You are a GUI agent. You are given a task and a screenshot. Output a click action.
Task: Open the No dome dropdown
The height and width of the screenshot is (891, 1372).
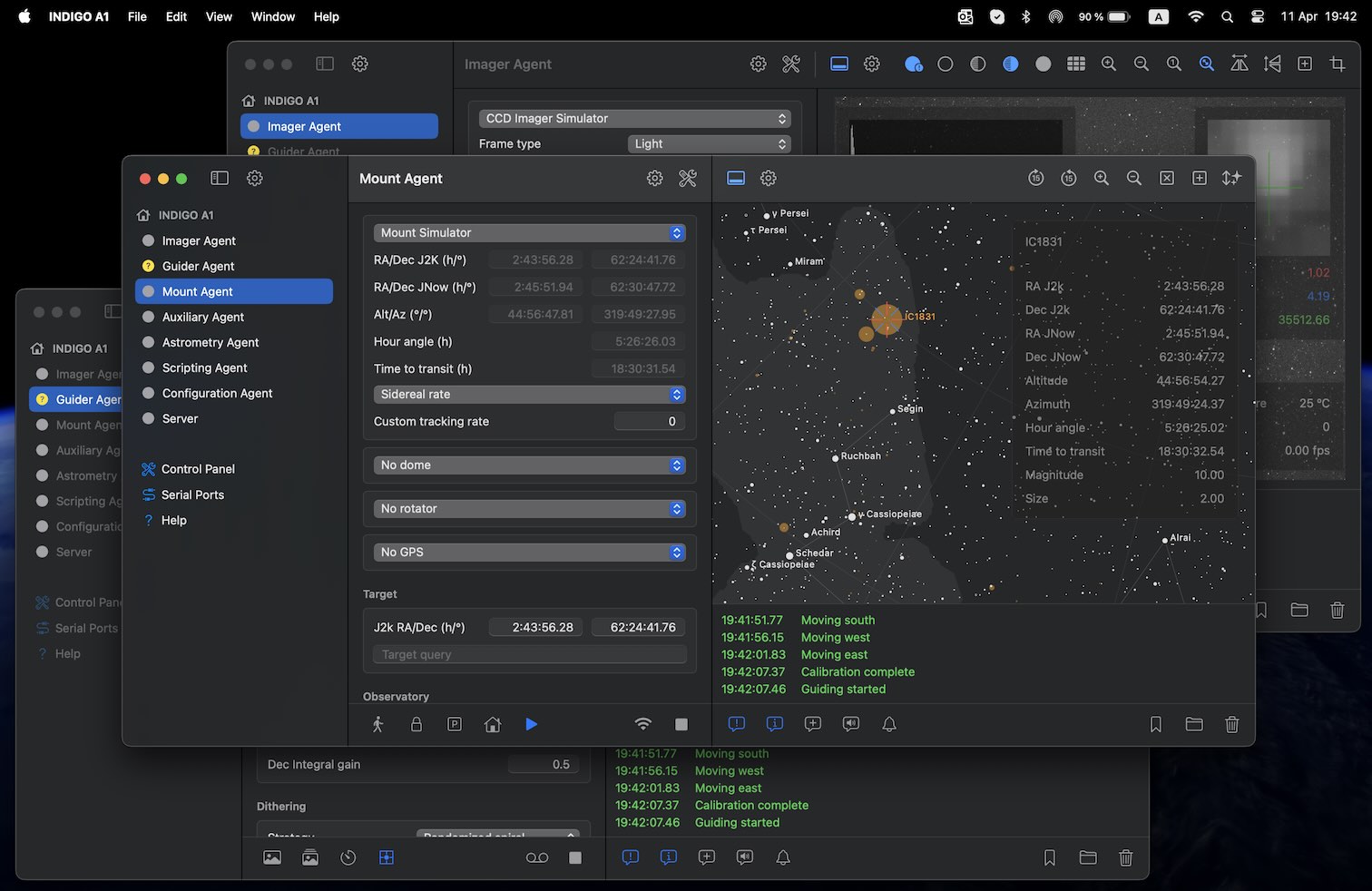coord(530,465)
